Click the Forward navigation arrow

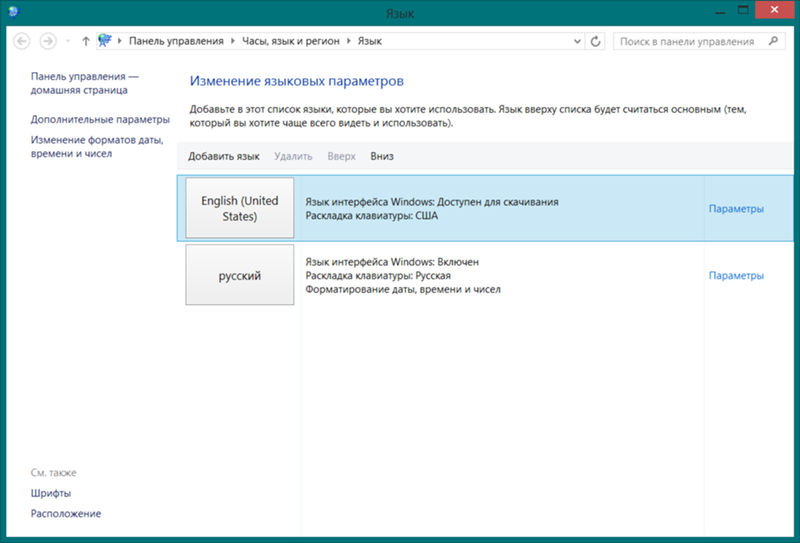click(48, 41)
